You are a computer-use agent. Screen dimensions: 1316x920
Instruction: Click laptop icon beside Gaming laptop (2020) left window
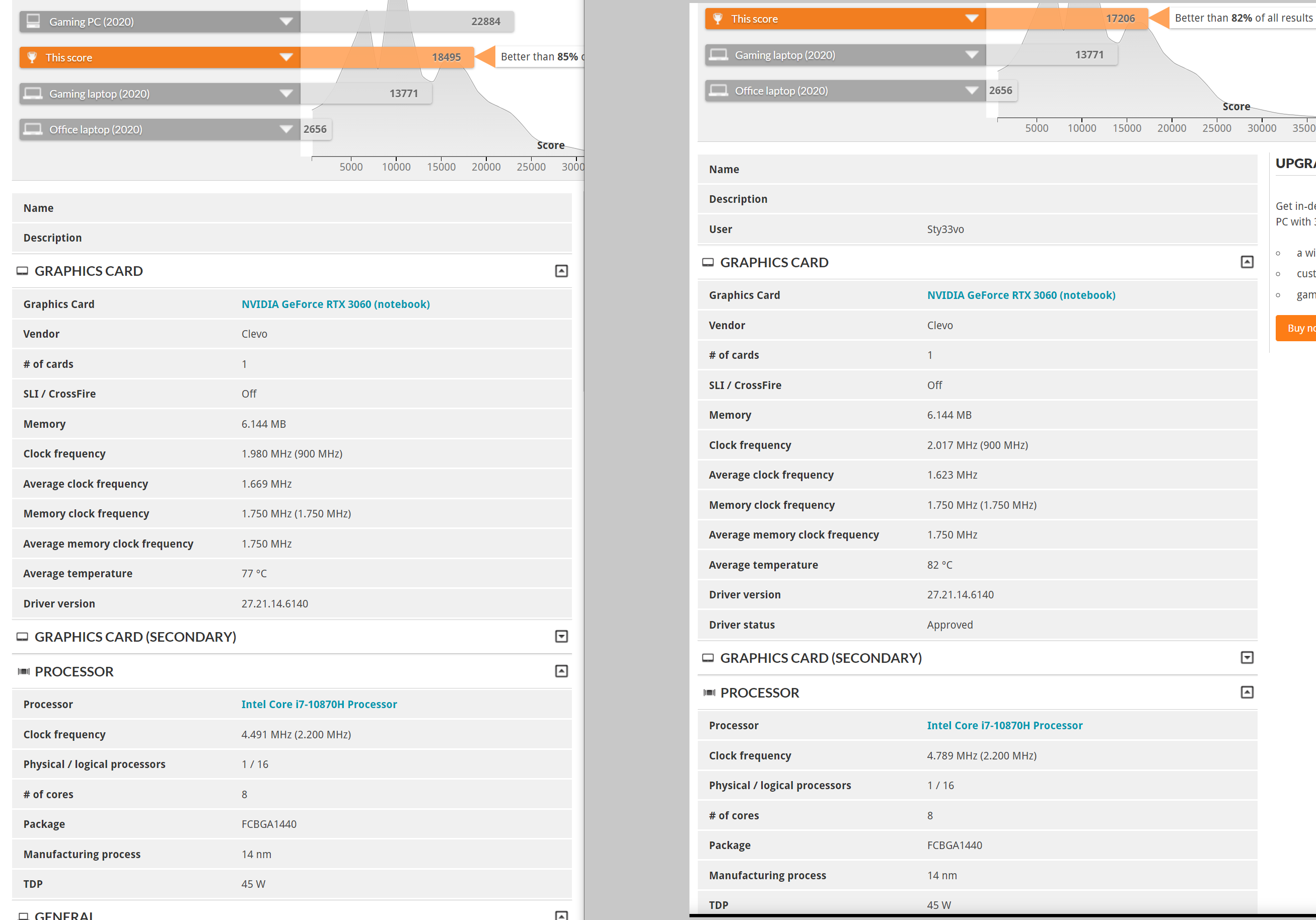coord(33,94)
